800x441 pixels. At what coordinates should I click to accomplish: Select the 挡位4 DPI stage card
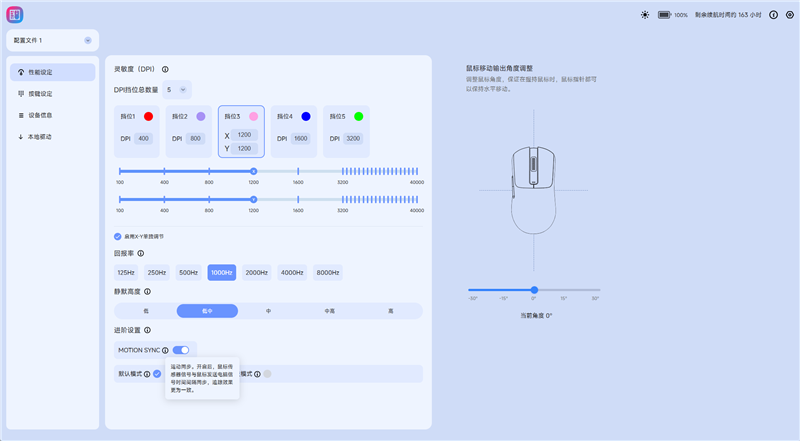pyautogui.click(x=294, y=132)
